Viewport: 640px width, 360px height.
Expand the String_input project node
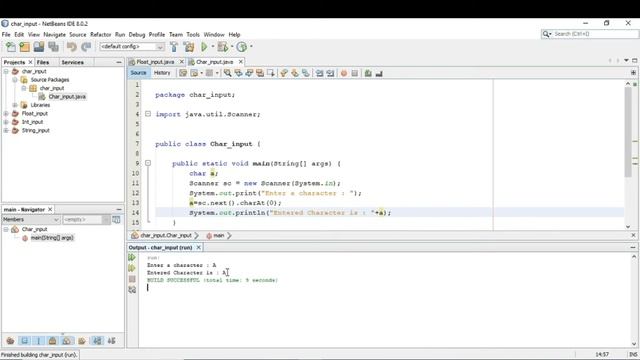6,131
